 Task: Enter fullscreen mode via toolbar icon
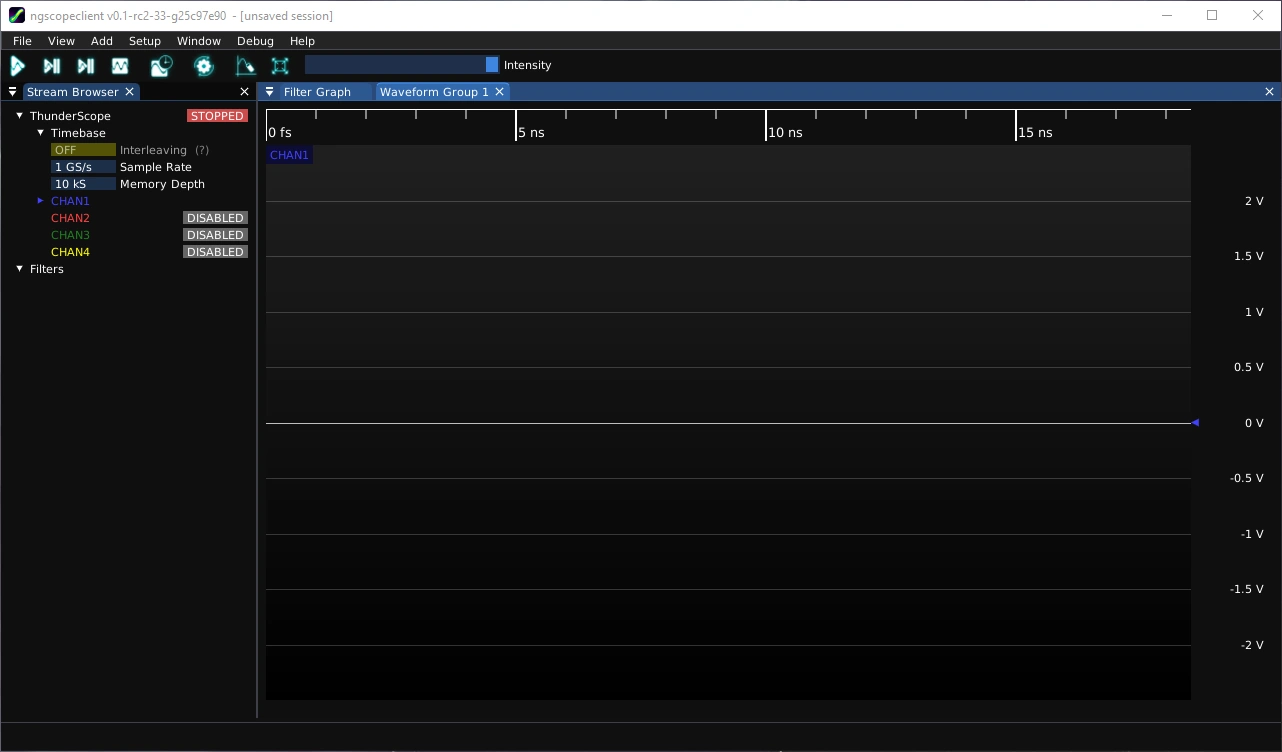pyautogui.click(x=280, y=65)
